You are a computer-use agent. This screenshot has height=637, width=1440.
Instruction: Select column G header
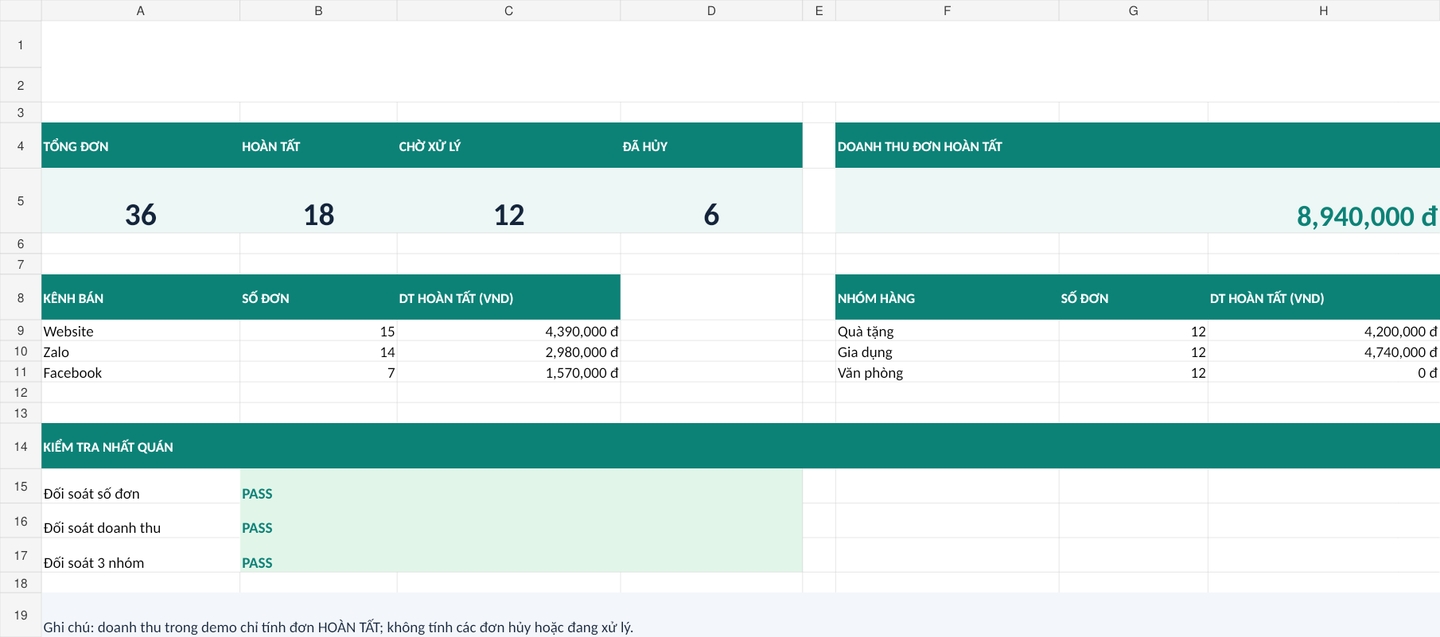click(x=1133, y=10)
